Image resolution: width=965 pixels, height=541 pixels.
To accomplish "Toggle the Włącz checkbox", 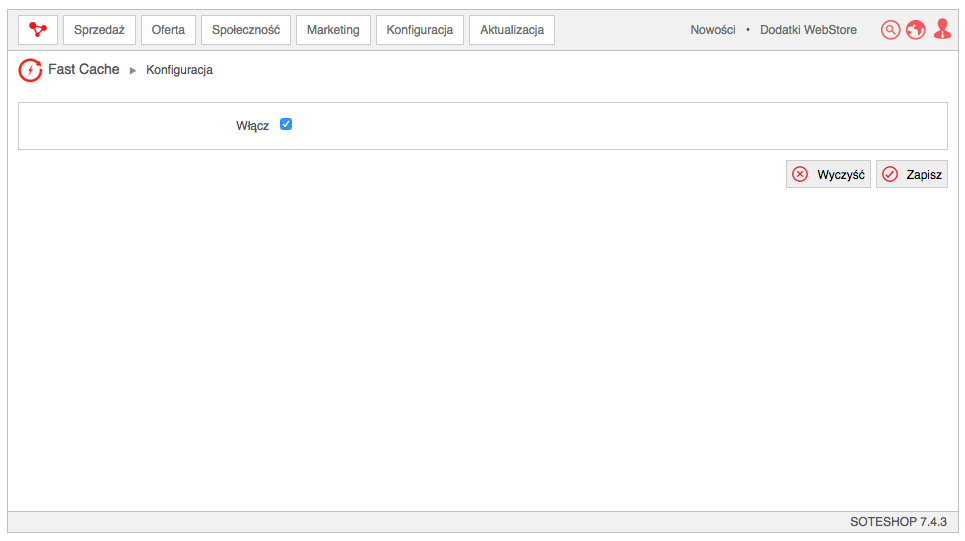I will [x=286, y=124].
